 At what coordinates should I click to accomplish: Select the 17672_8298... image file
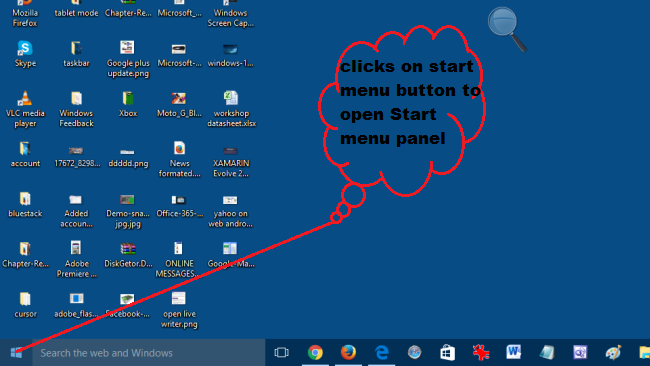(77, 157)
